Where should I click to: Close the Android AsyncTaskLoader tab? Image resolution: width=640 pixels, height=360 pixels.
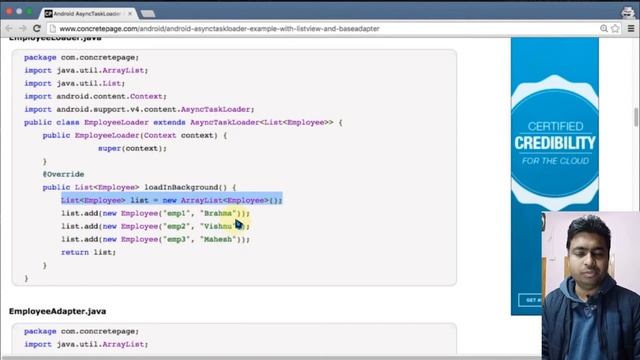tap(130, 13)
